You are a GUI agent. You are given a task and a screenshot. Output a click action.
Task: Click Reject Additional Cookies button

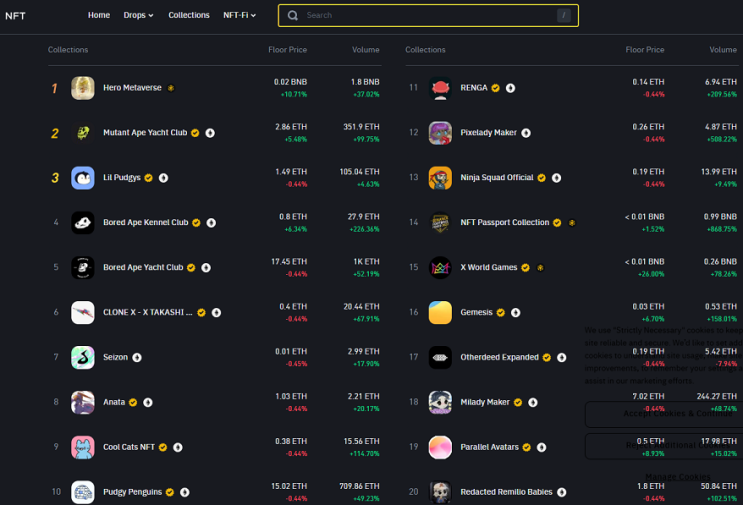664,446
